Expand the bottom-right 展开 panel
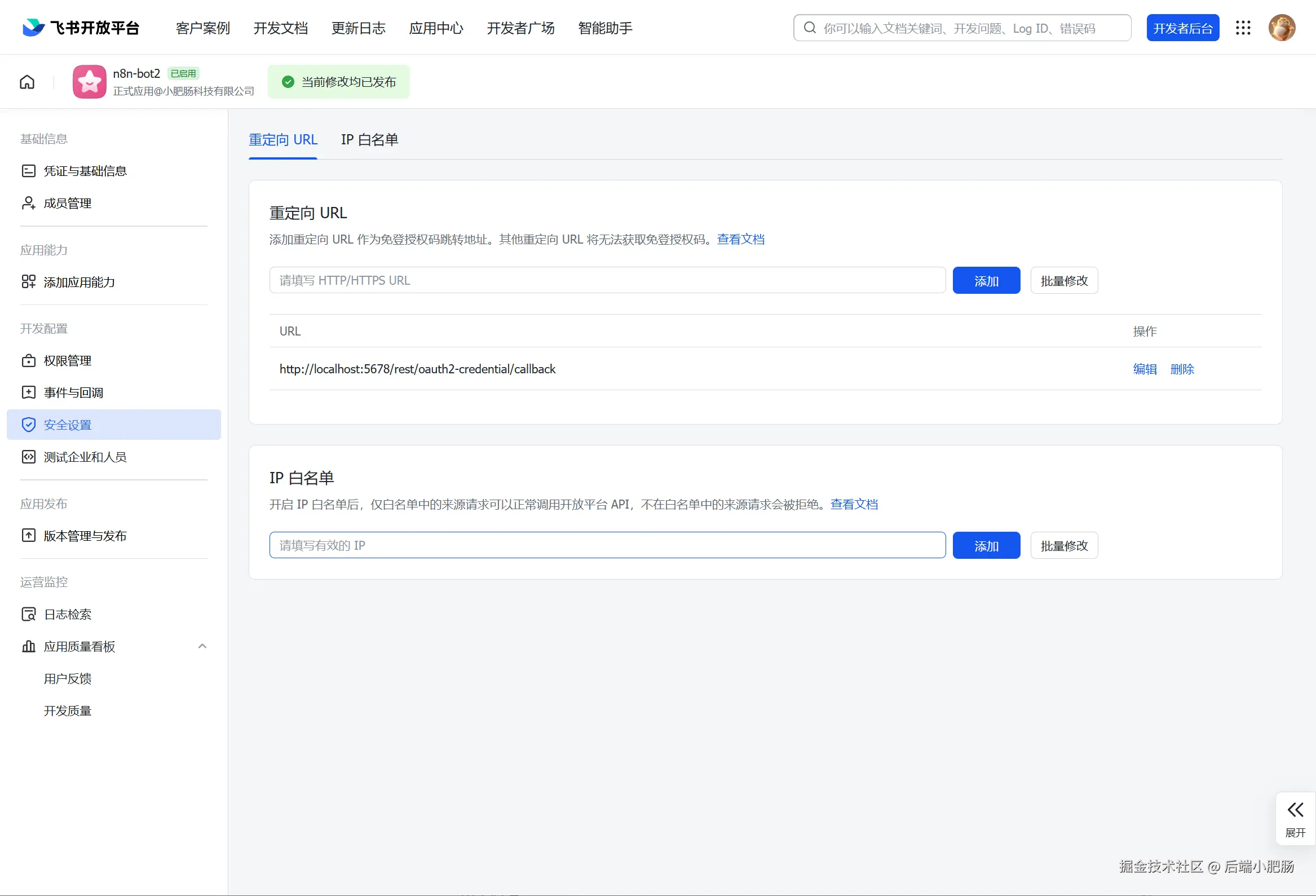 point(1295,819)
